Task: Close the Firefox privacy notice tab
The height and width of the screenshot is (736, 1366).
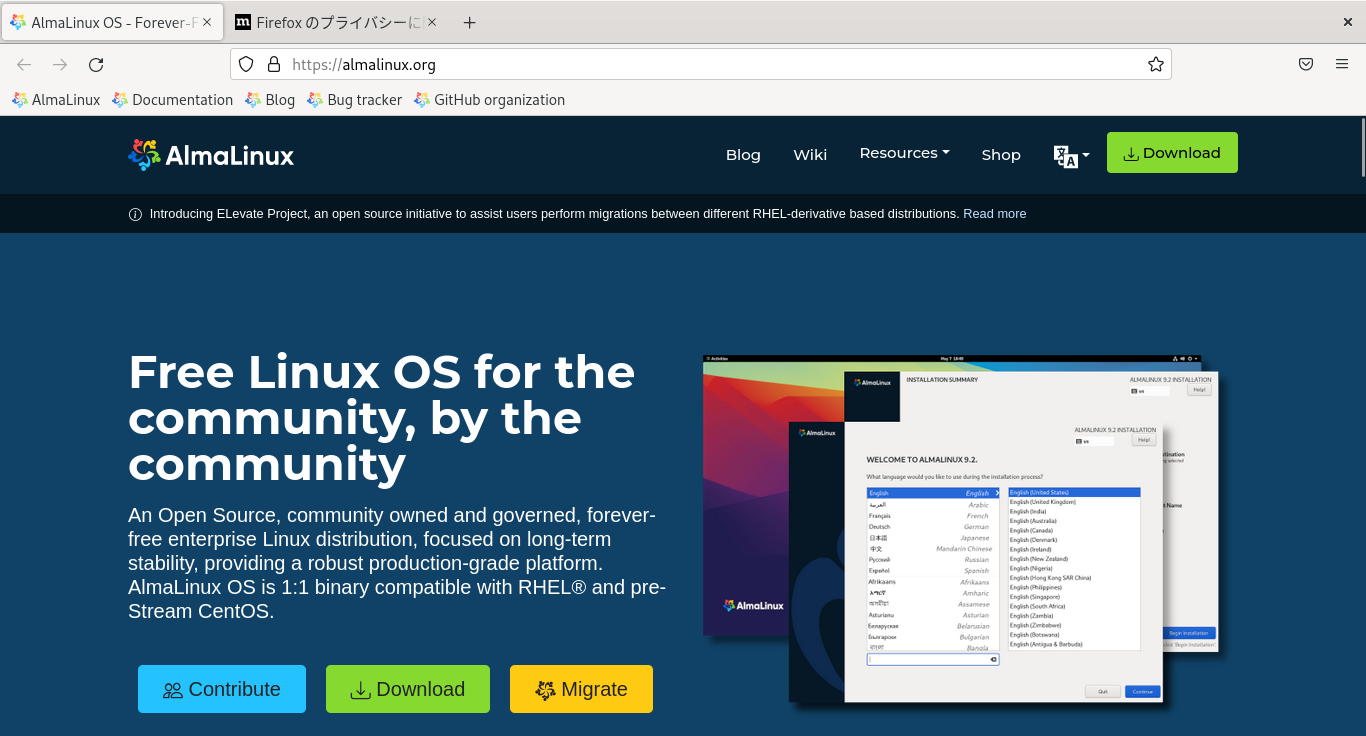Action: click(431, 22)
